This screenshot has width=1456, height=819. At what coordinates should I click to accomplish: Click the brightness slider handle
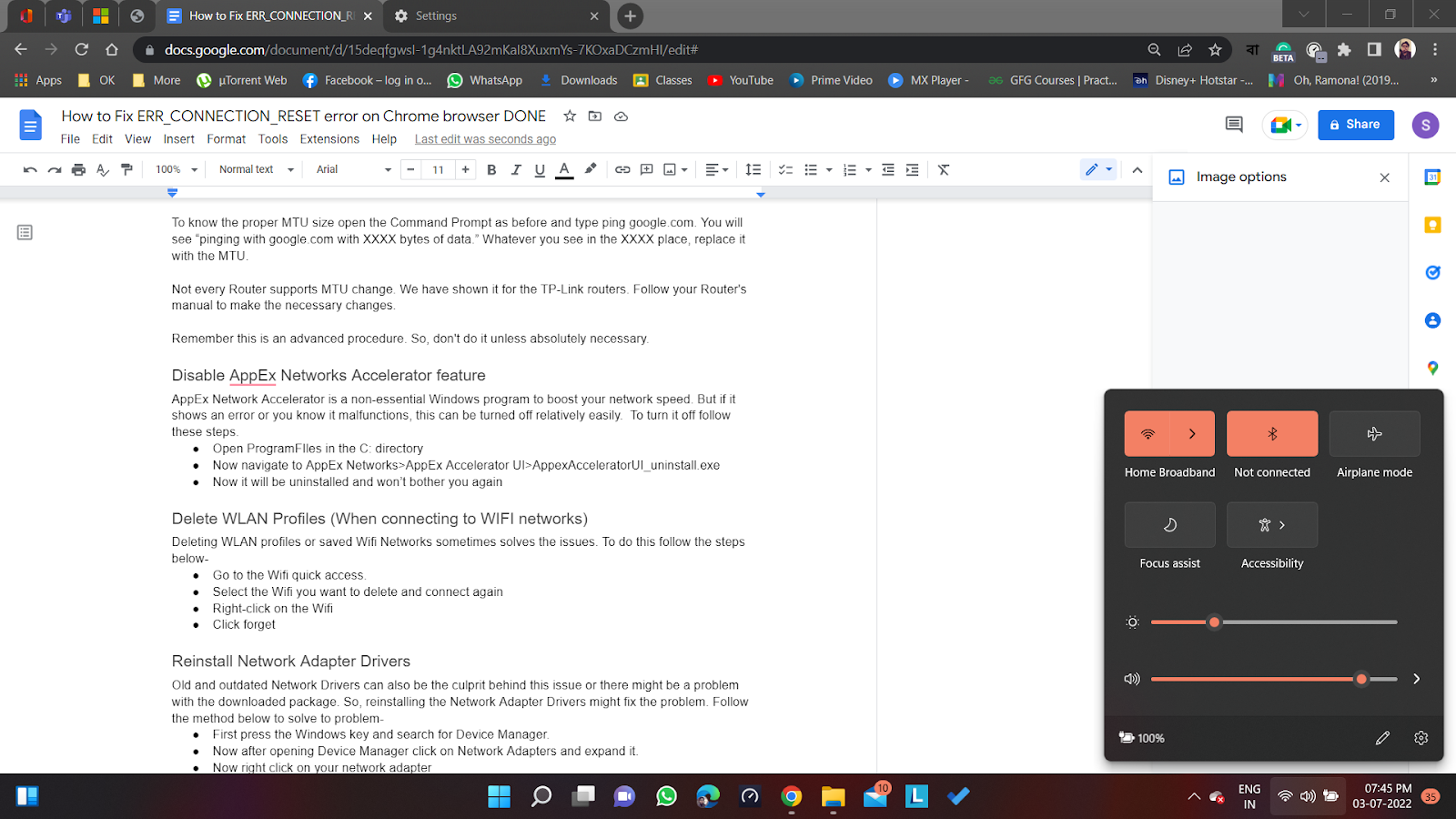[1214, 622]
